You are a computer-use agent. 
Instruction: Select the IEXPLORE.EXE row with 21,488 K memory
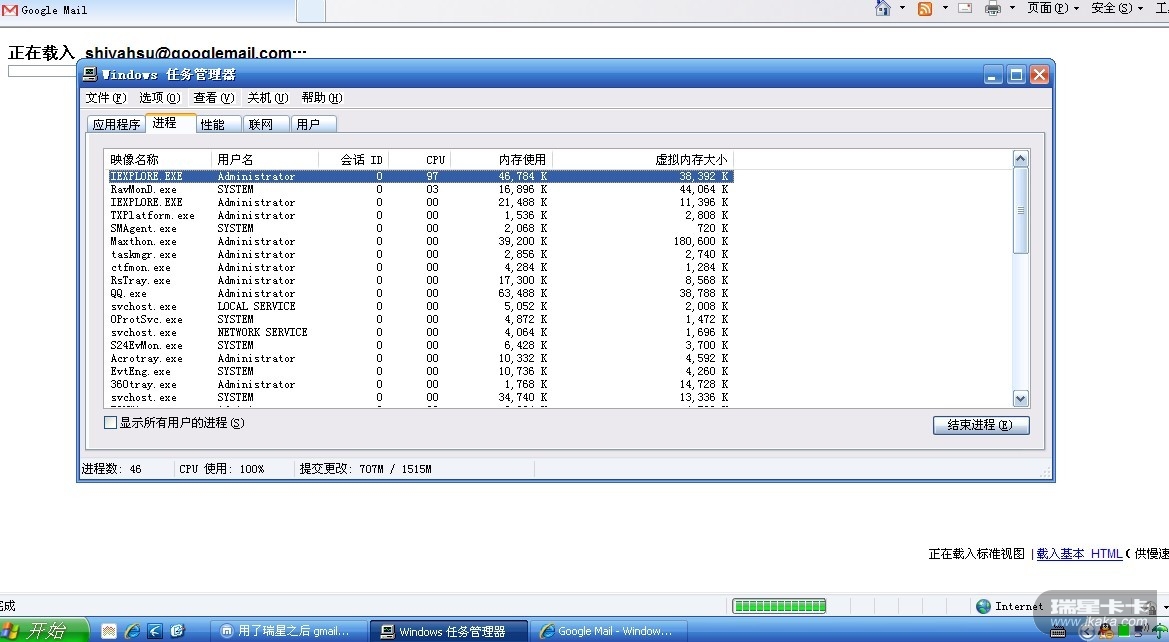[x=420, y=203]
